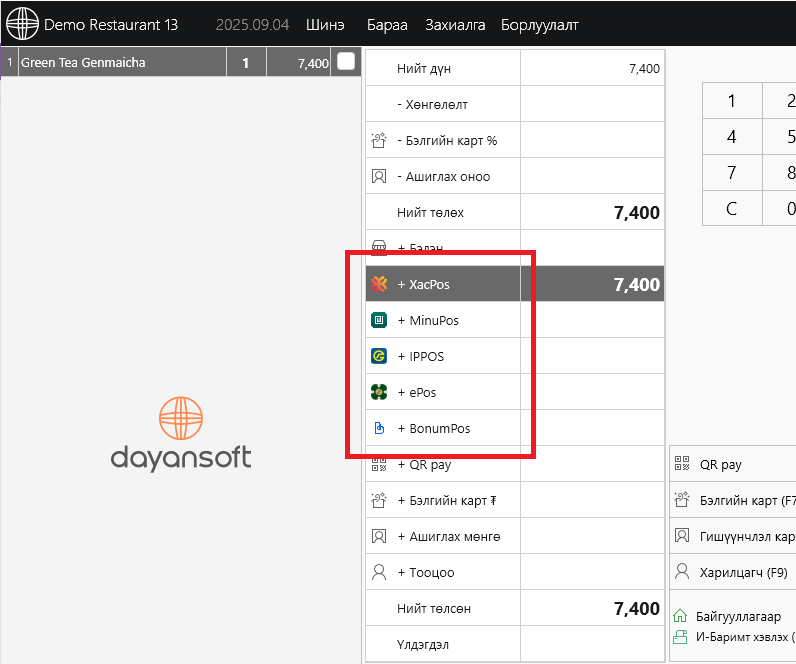Click the Байгууллагаар option

(x=738, y=616)
